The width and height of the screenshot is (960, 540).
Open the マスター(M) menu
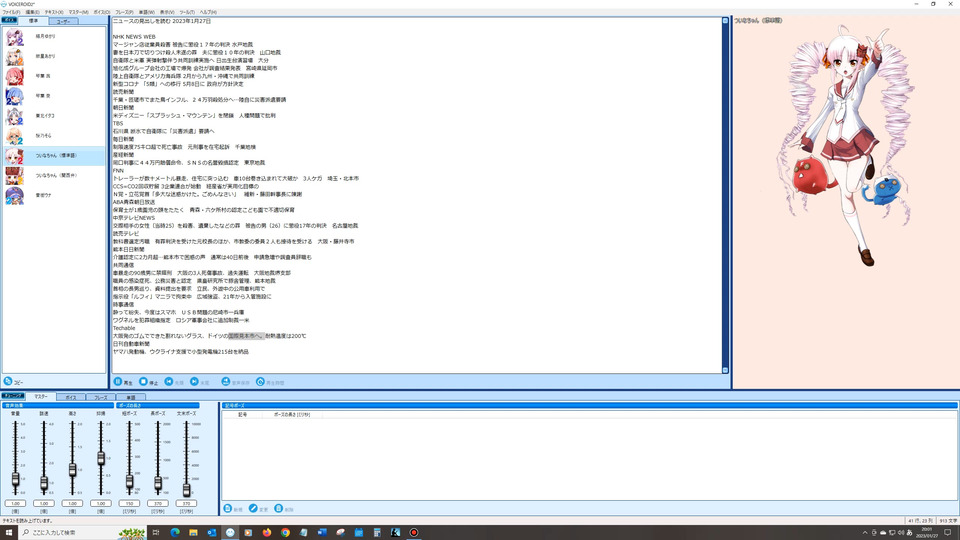[78, 12]
